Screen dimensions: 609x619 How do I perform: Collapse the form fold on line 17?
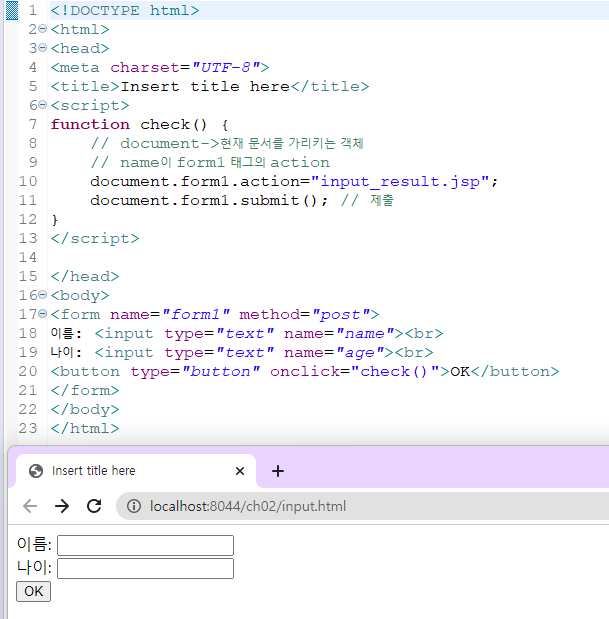click(43, 314)
